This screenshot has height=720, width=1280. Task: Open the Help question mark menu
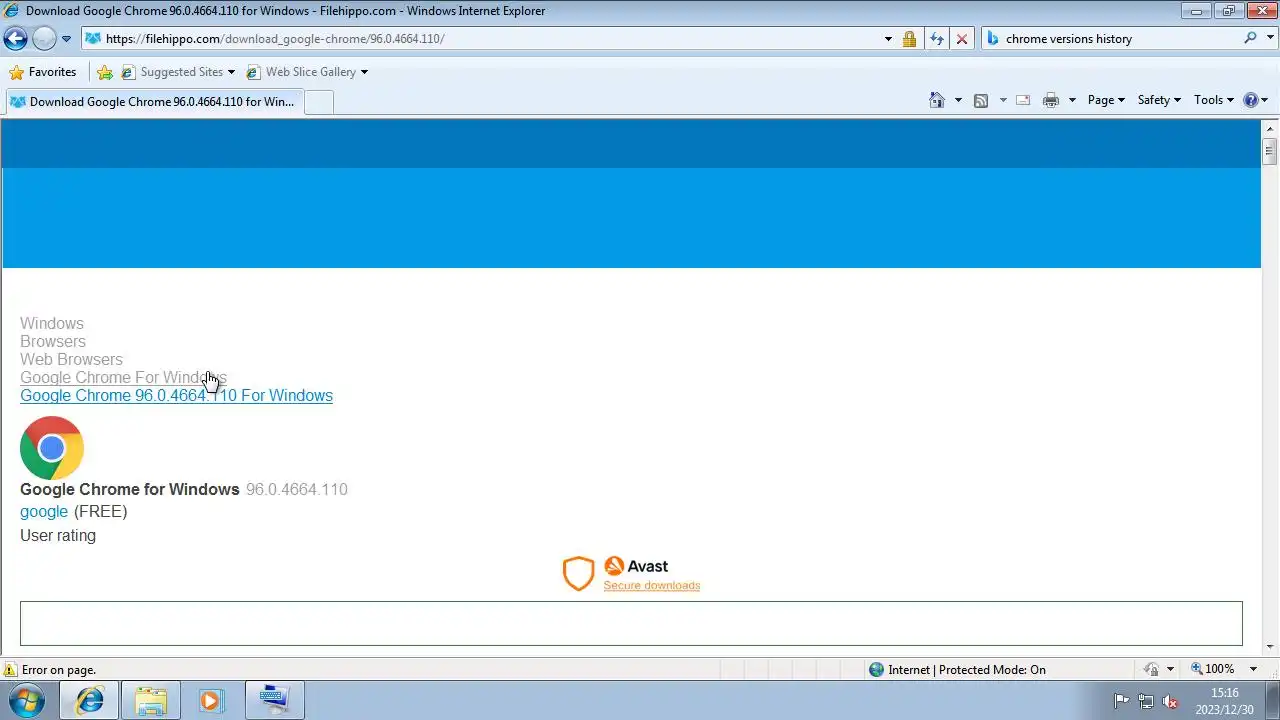tap(1255, 100)
